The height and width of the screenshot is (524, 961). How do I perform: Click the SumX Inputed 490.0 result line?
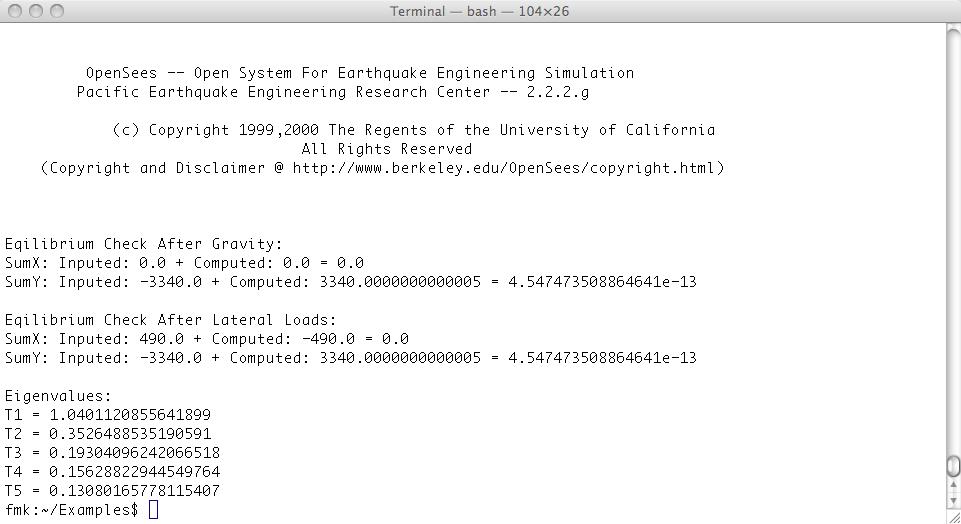[x=207, y=339]
